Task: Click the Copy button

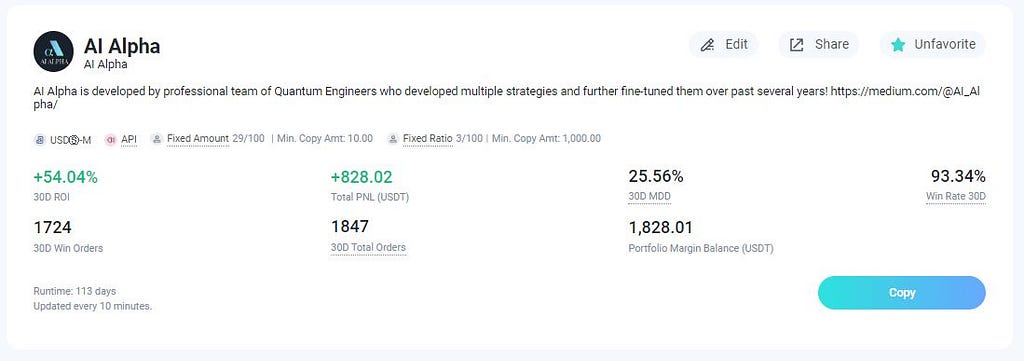Action: coord(901,292)
